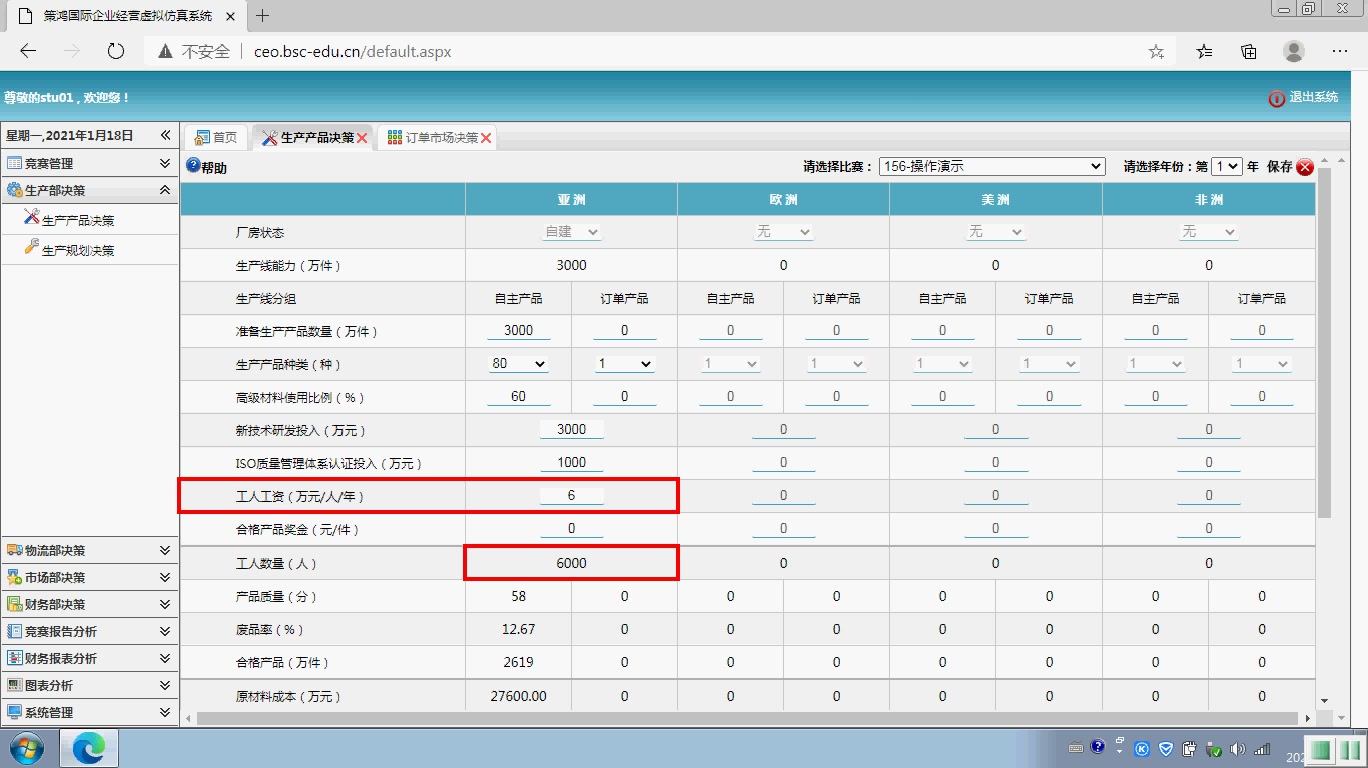This screenshot has height=768, width=1368.
Task: Open the 欧洲 厂房状态 dropdown
Action: point(783,231)
